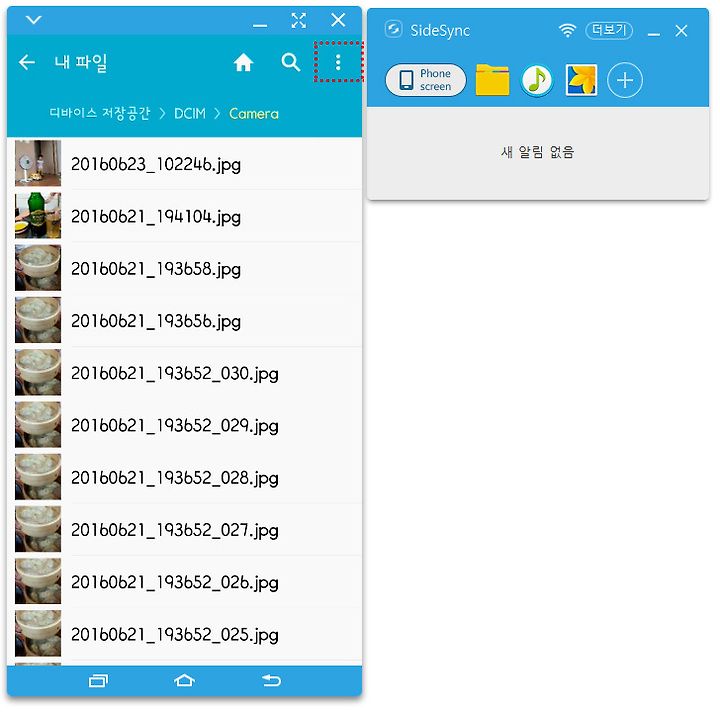Click the Phone screen button in SideSync
This screenshot has height=712, width=720.
(426, 80)
